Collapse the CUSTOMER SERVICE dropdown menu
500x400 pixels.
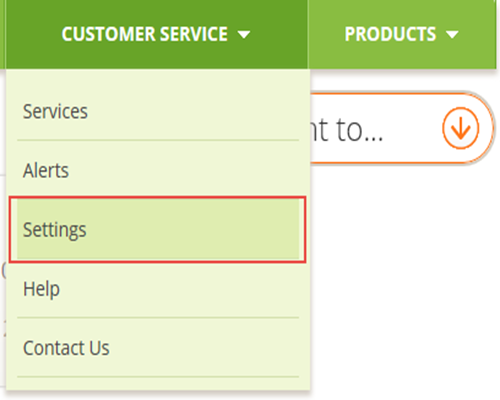coord(156,34)
